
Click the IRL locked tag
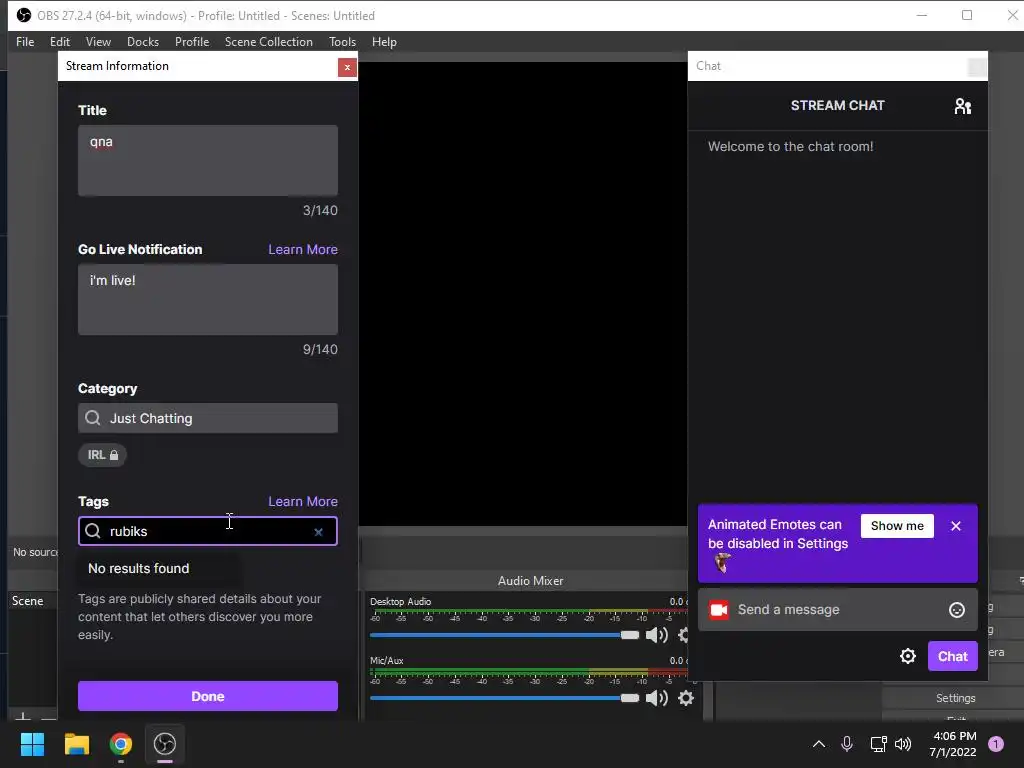point(103,455)
